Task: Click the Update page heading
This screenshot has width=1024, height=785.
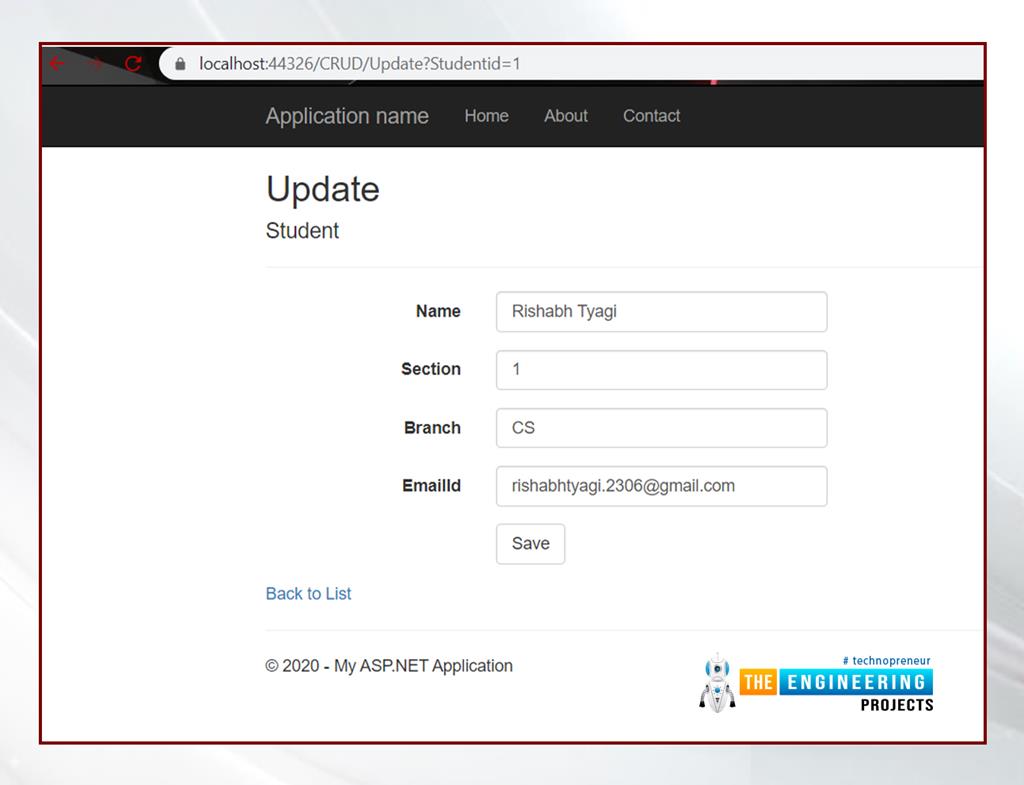Action: click(322, 189)
